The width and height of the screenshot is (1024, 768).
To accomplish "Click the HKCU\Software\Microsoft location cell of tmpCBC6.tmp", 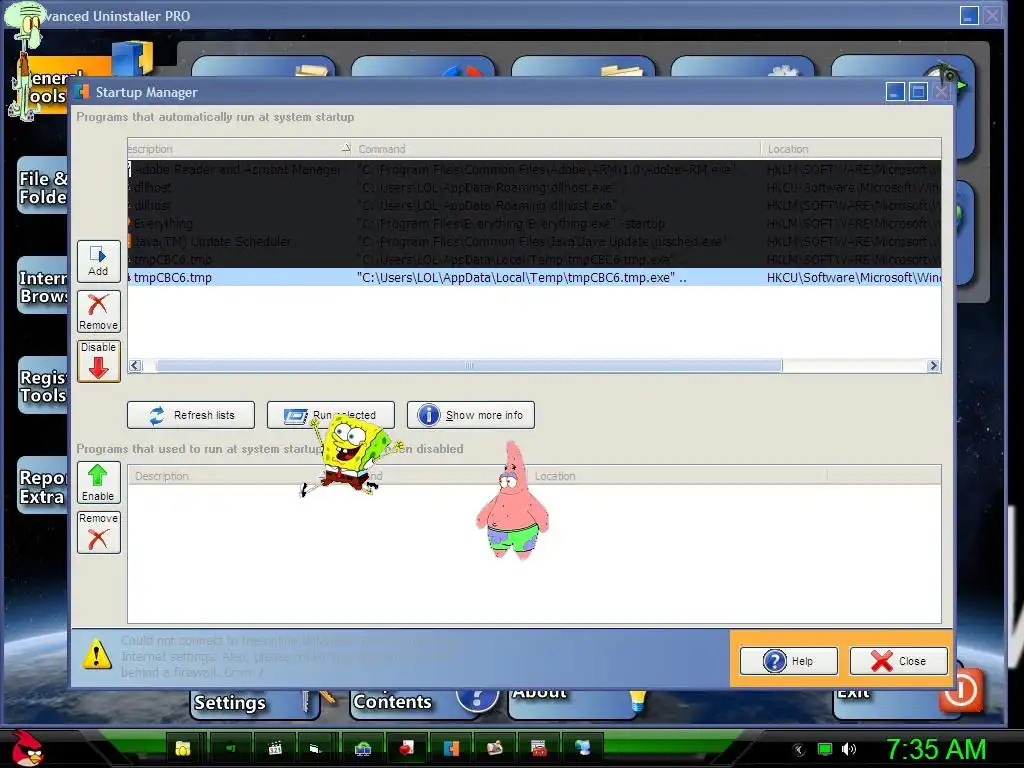I will click(x=854, y=278).
